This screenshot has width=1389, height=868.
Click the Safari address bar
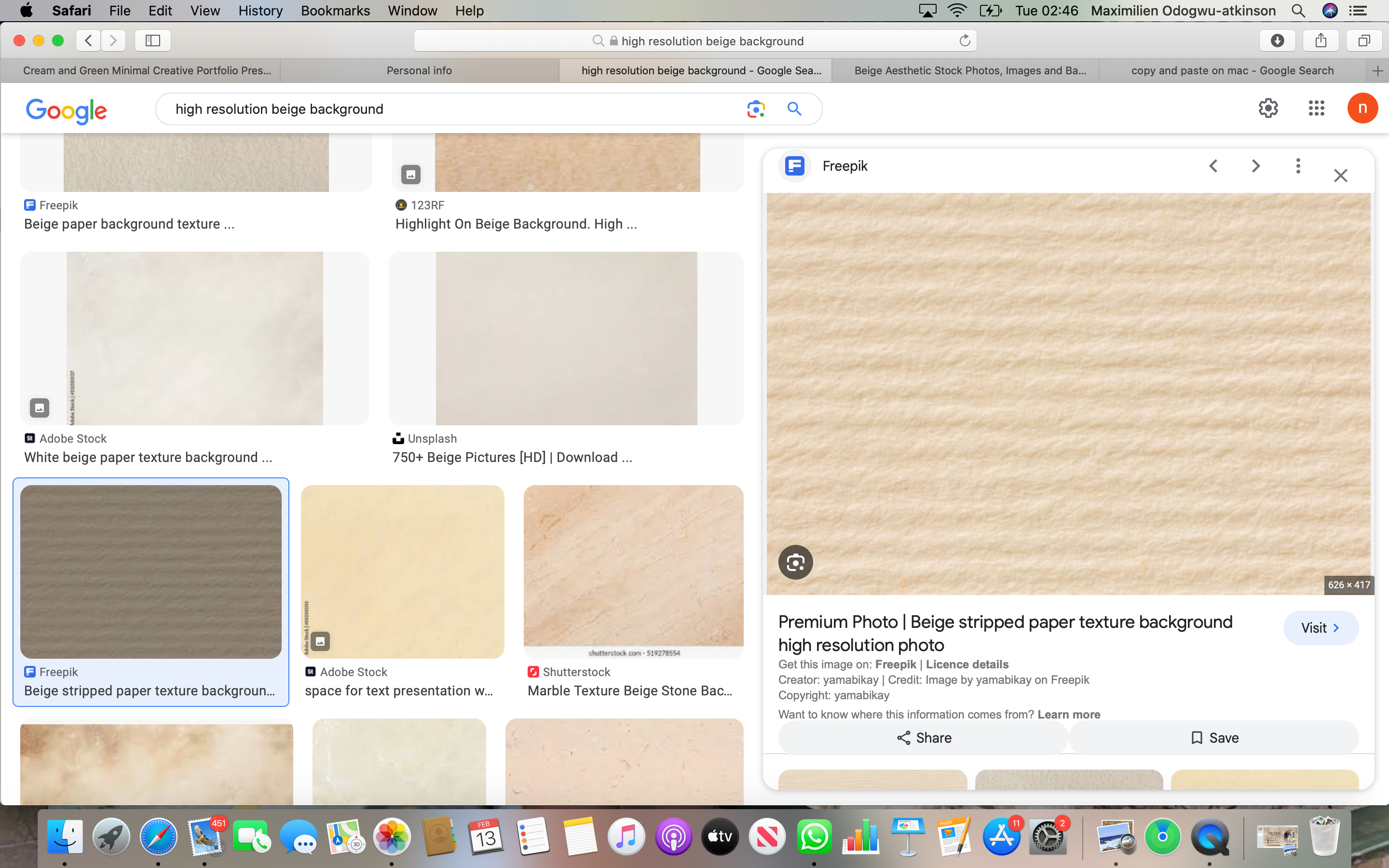tap(695, 41)
